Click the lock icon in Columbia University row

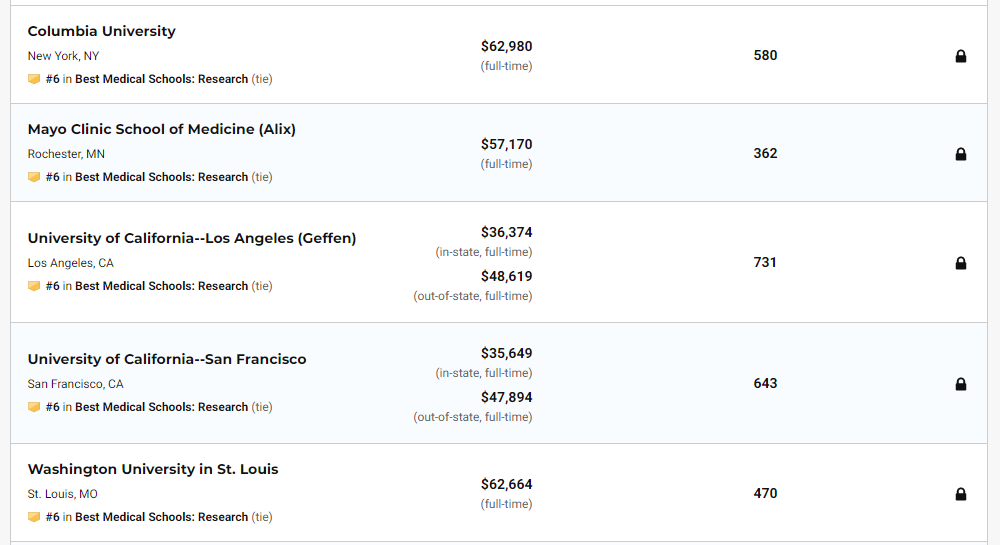(961, 56)
